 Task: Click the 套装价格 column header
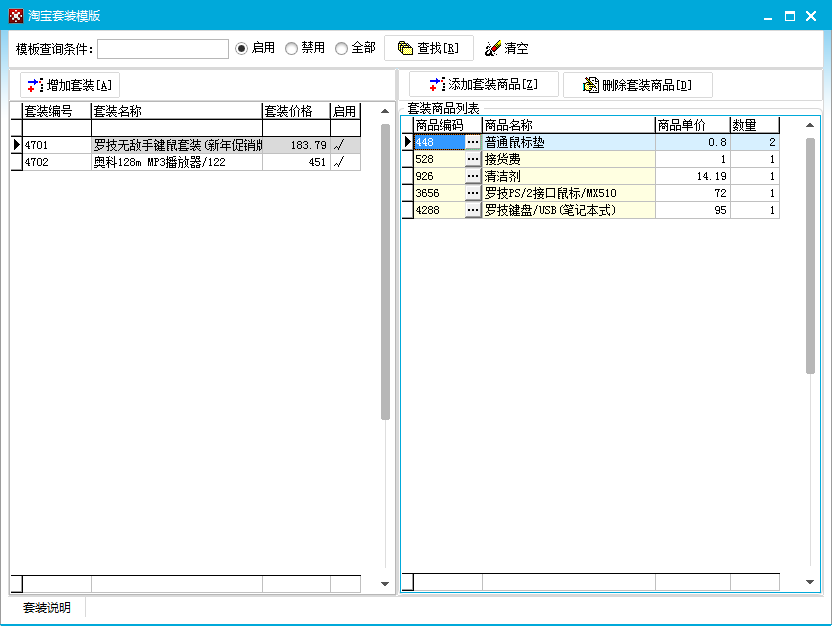click(x=296, y=111)
